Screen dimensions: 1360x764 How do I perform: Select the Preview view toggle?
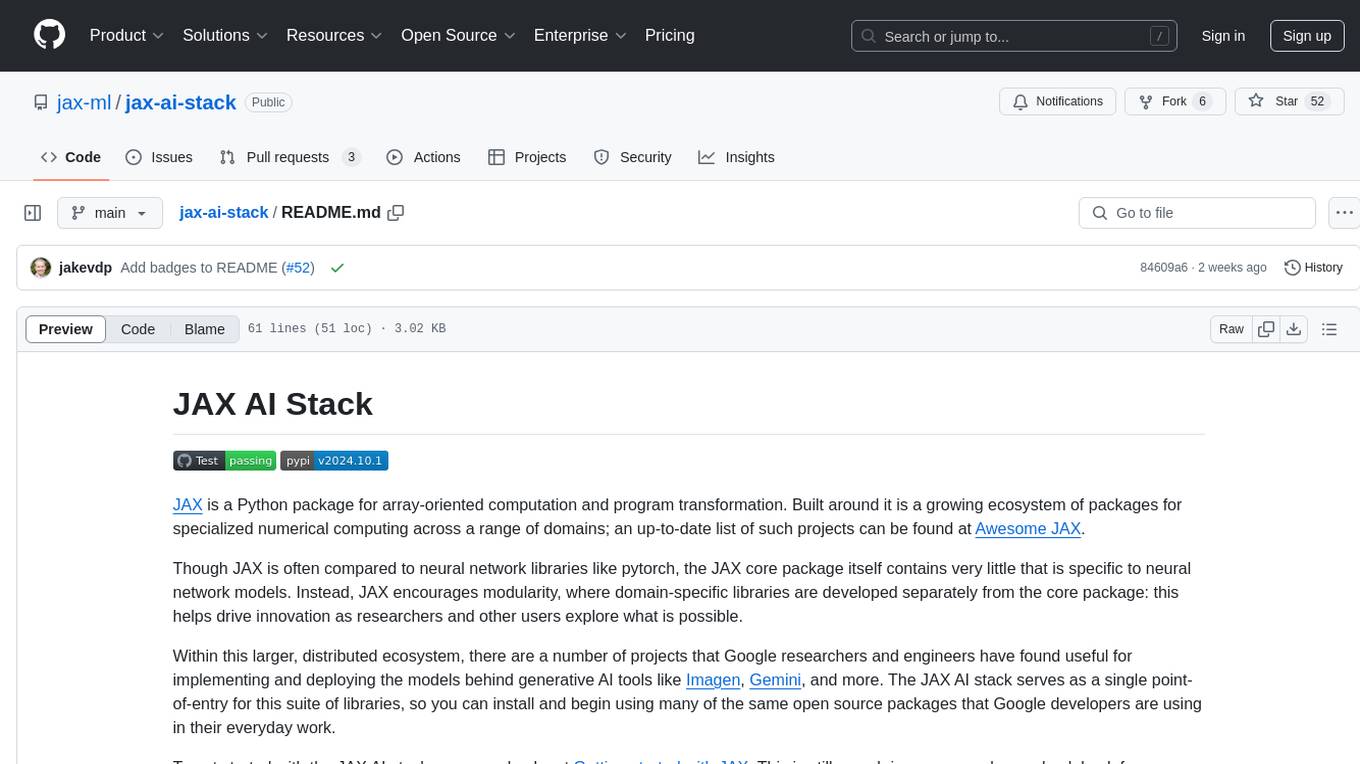tap(66, 329)
